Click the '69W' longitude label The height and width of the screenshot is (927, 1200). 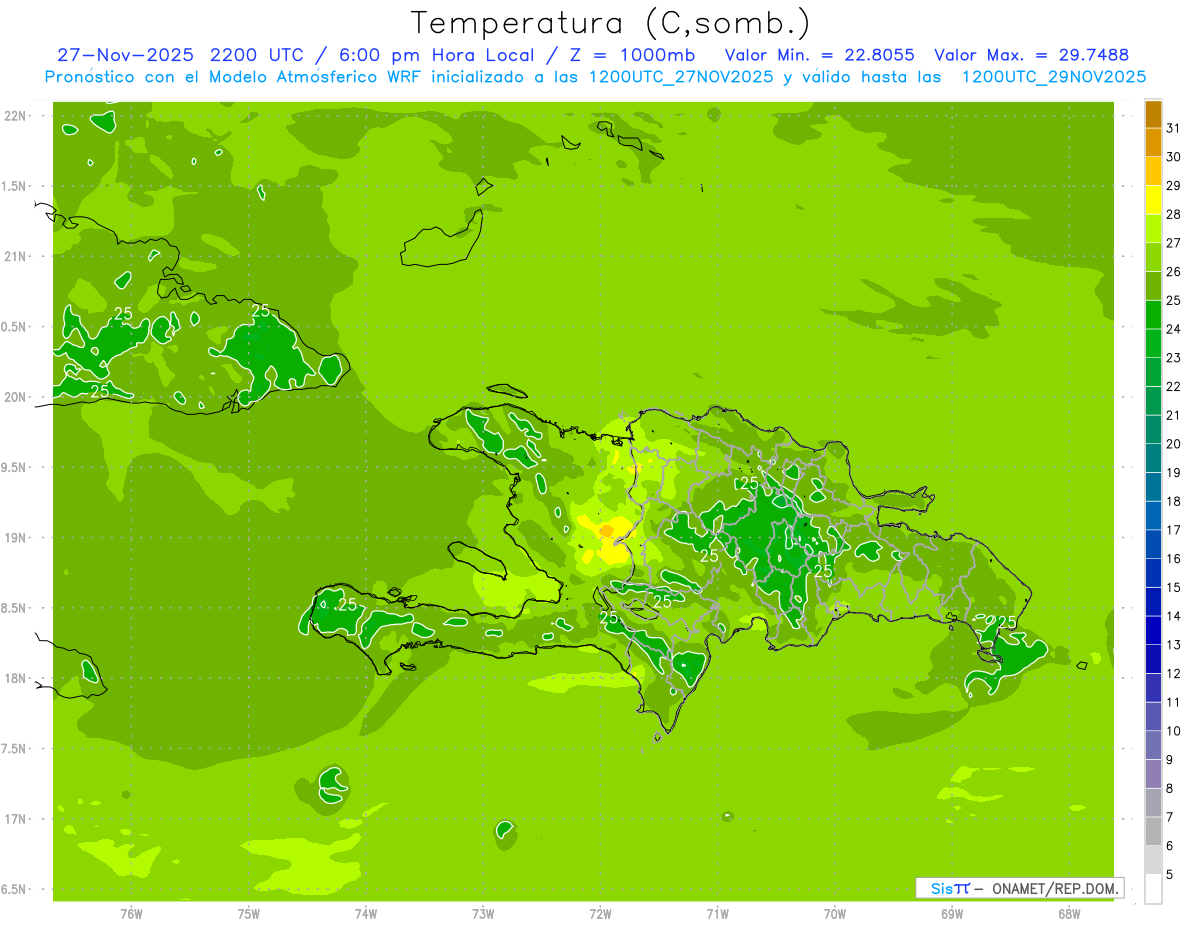tap(952, 914)
